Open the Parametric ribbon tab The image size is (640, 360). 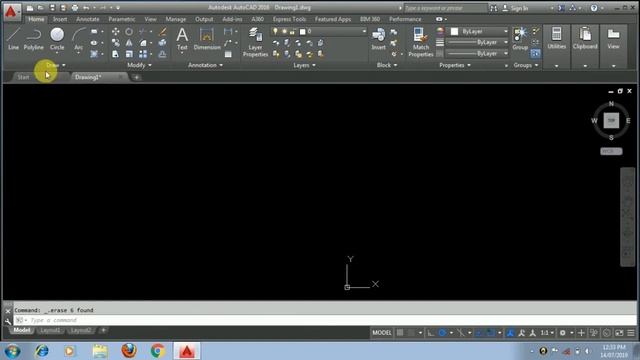click(122, 19)
